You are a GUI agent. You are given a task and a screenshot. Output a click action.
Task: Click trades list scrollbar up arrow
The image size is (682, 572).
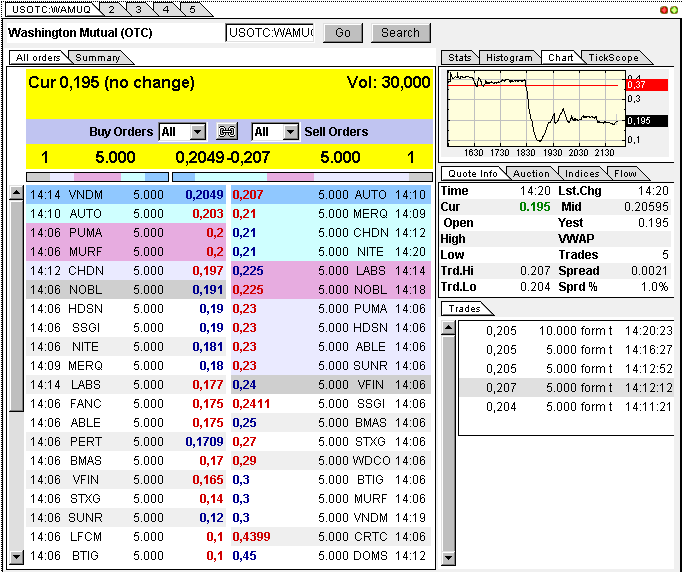click(448, 328)
